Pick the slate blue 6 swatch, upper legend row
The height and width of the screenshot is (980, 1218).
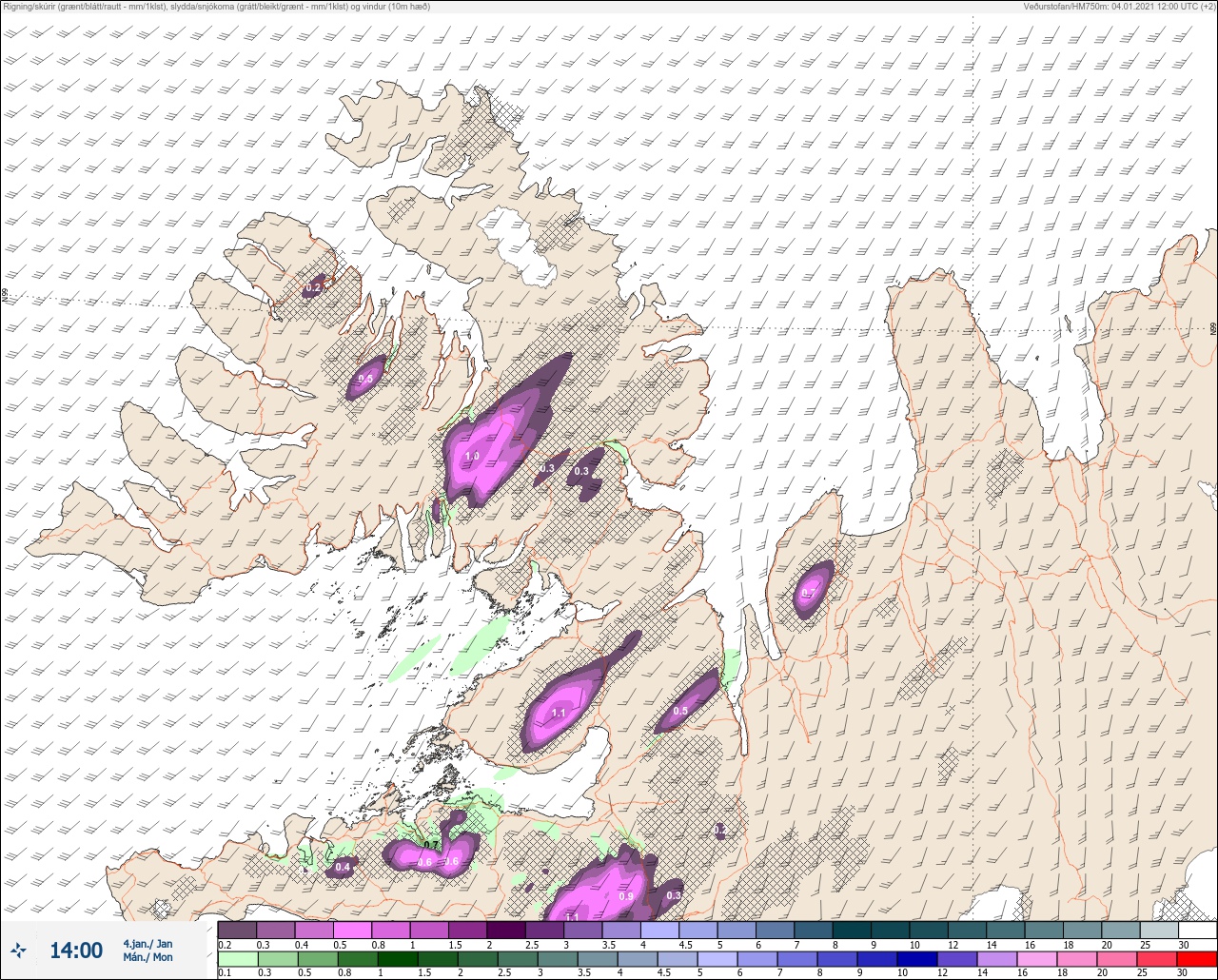pyautogui.click(x=775, y=930)
